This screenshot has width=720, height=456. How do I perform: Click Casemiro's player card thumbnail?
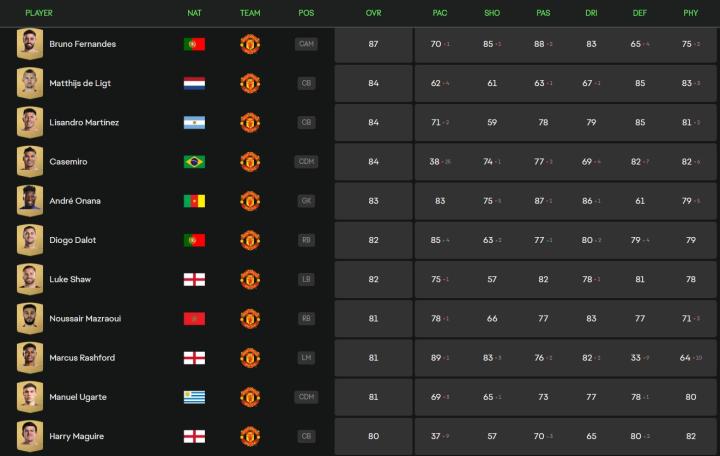click(x=30, y=162)
